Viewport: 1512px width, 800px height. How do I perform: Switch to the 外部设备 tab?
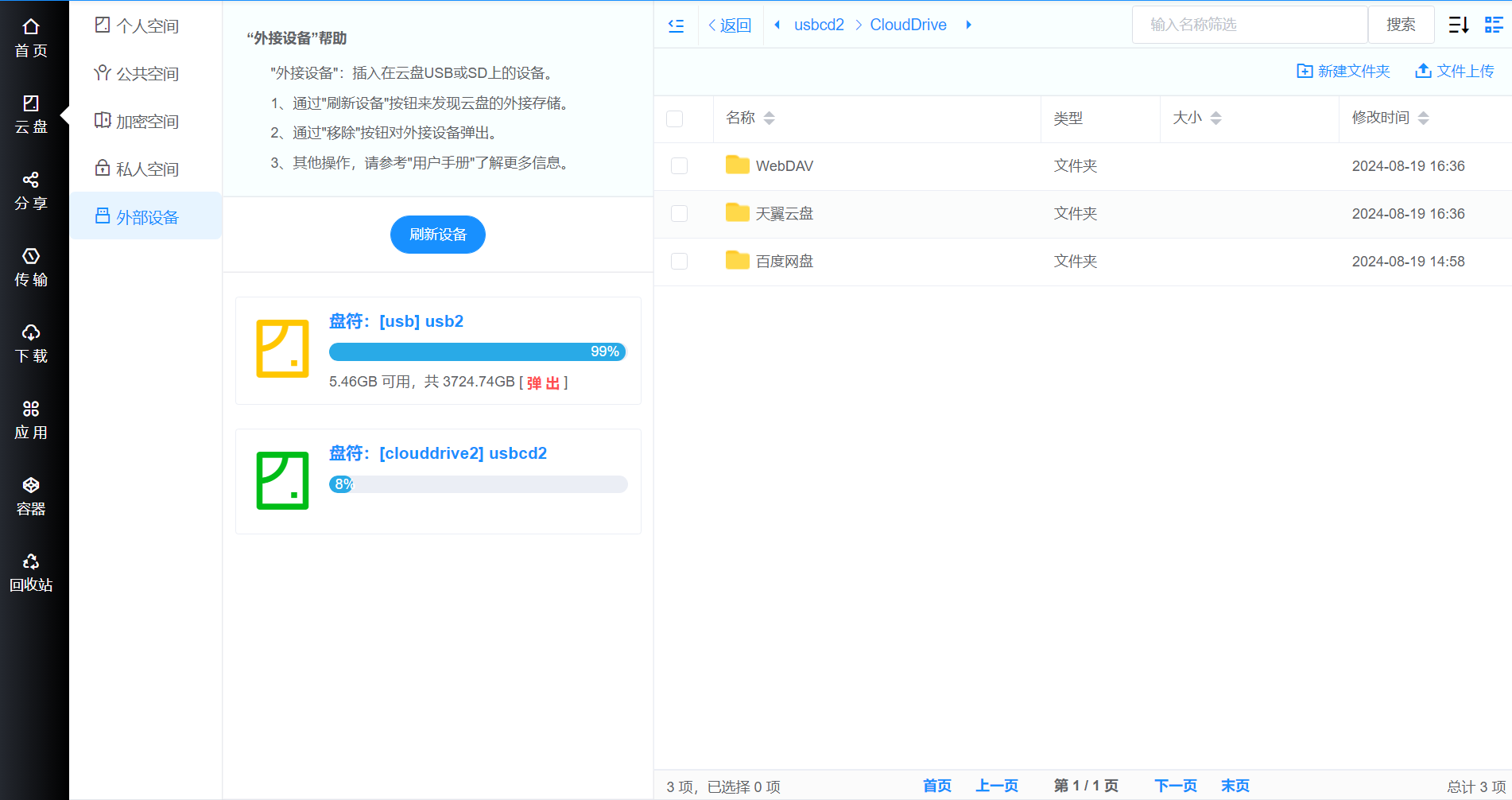click(145, 216)
